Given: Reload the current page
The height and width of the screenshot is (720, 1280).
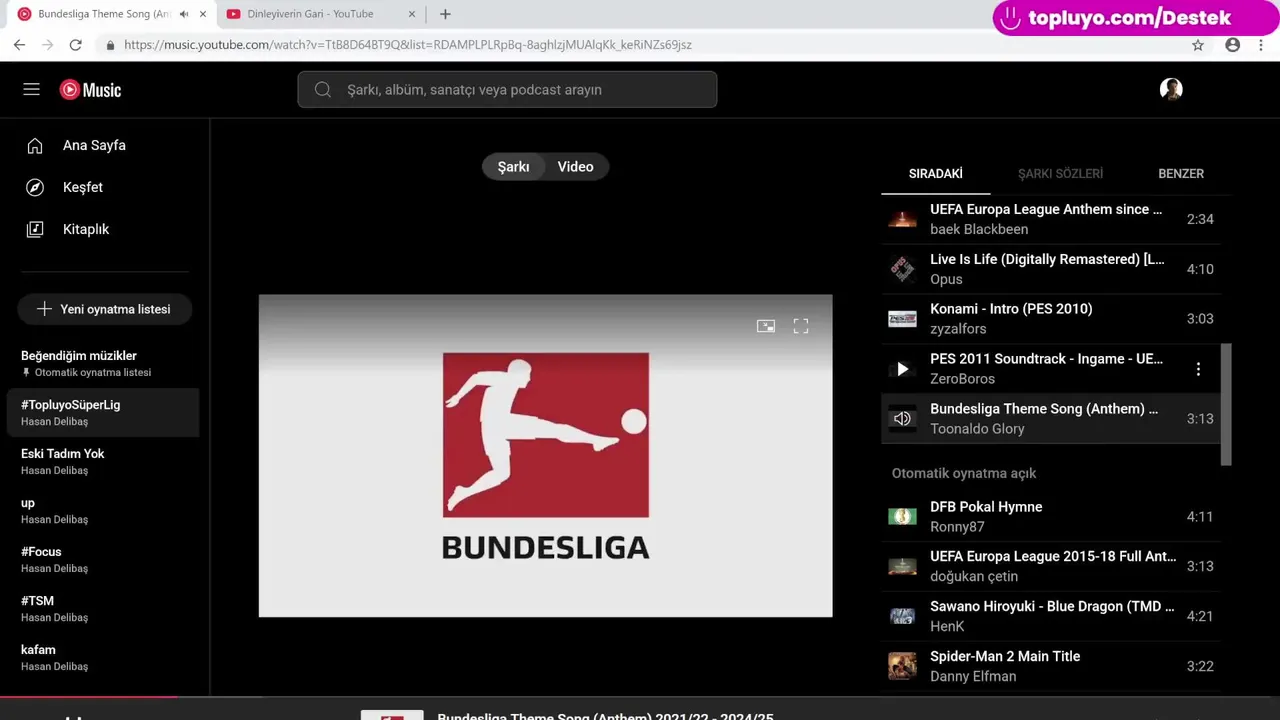Looking at the screenshot, I should tap(75, 45).
